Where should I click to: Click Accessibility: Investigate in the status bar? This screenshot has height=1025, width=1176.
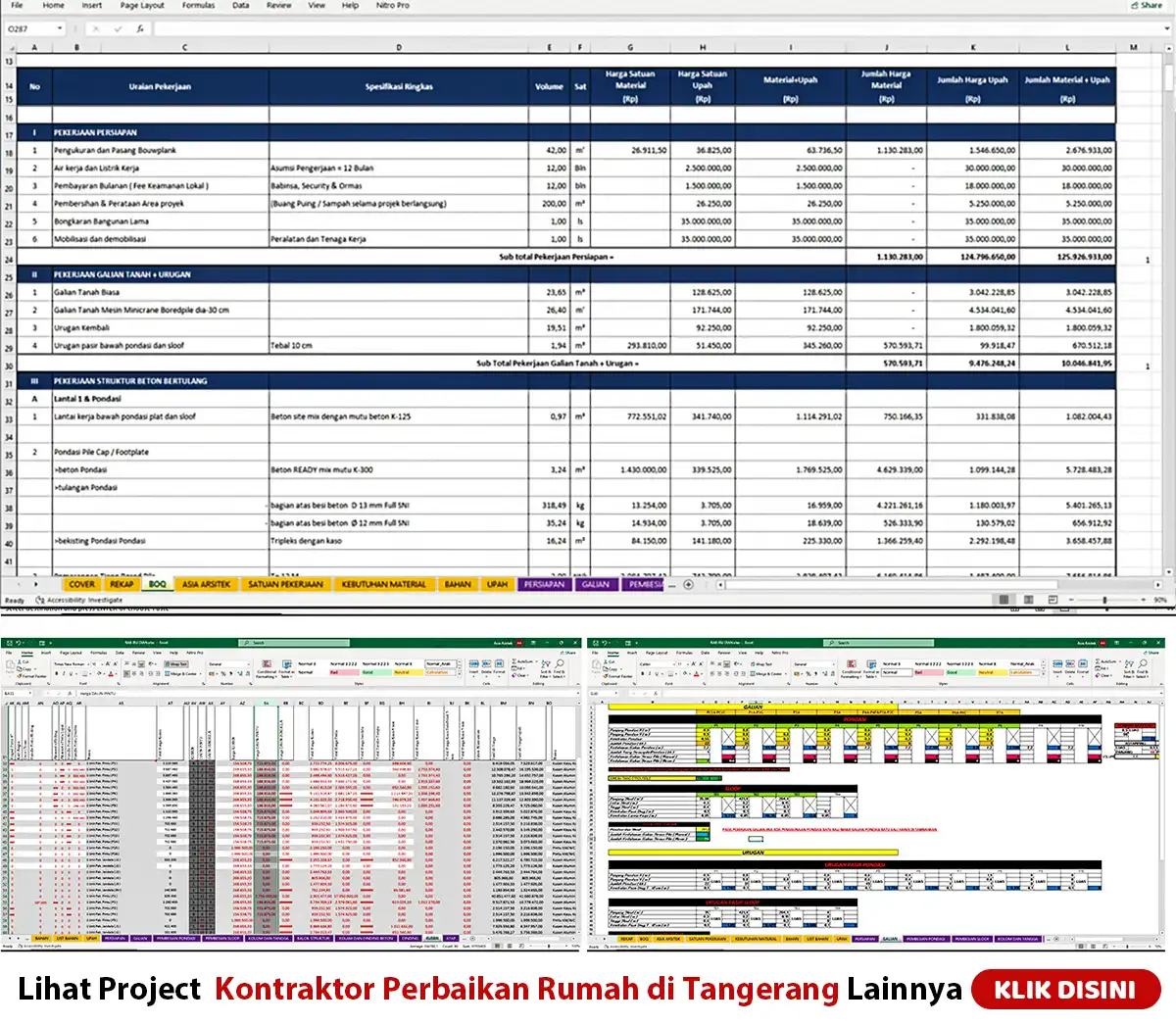pos(78,600)
